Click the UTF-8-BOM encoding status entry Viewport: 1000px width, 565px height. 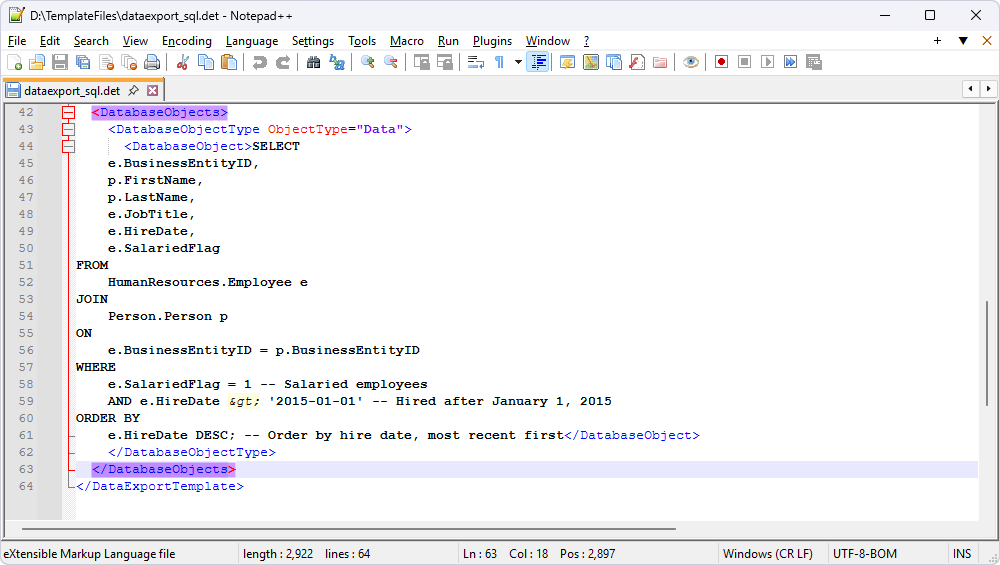pyautogui.click(x=865, y=554)
